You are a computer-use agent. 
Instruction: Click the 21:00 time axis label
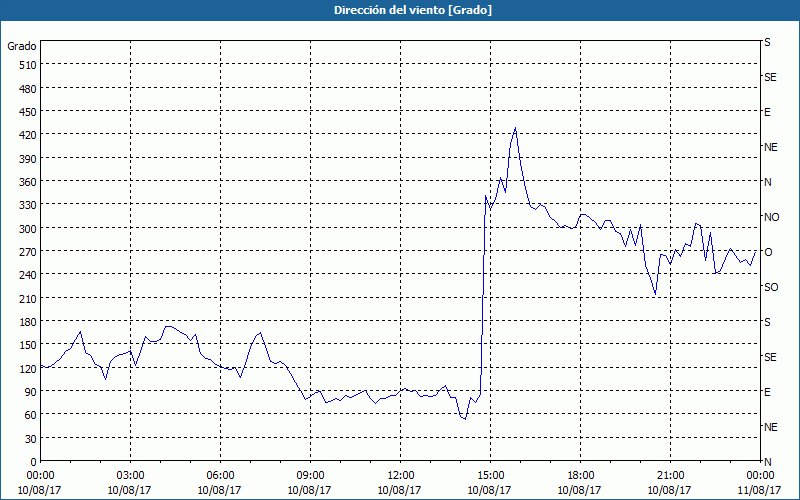point(670,476)
